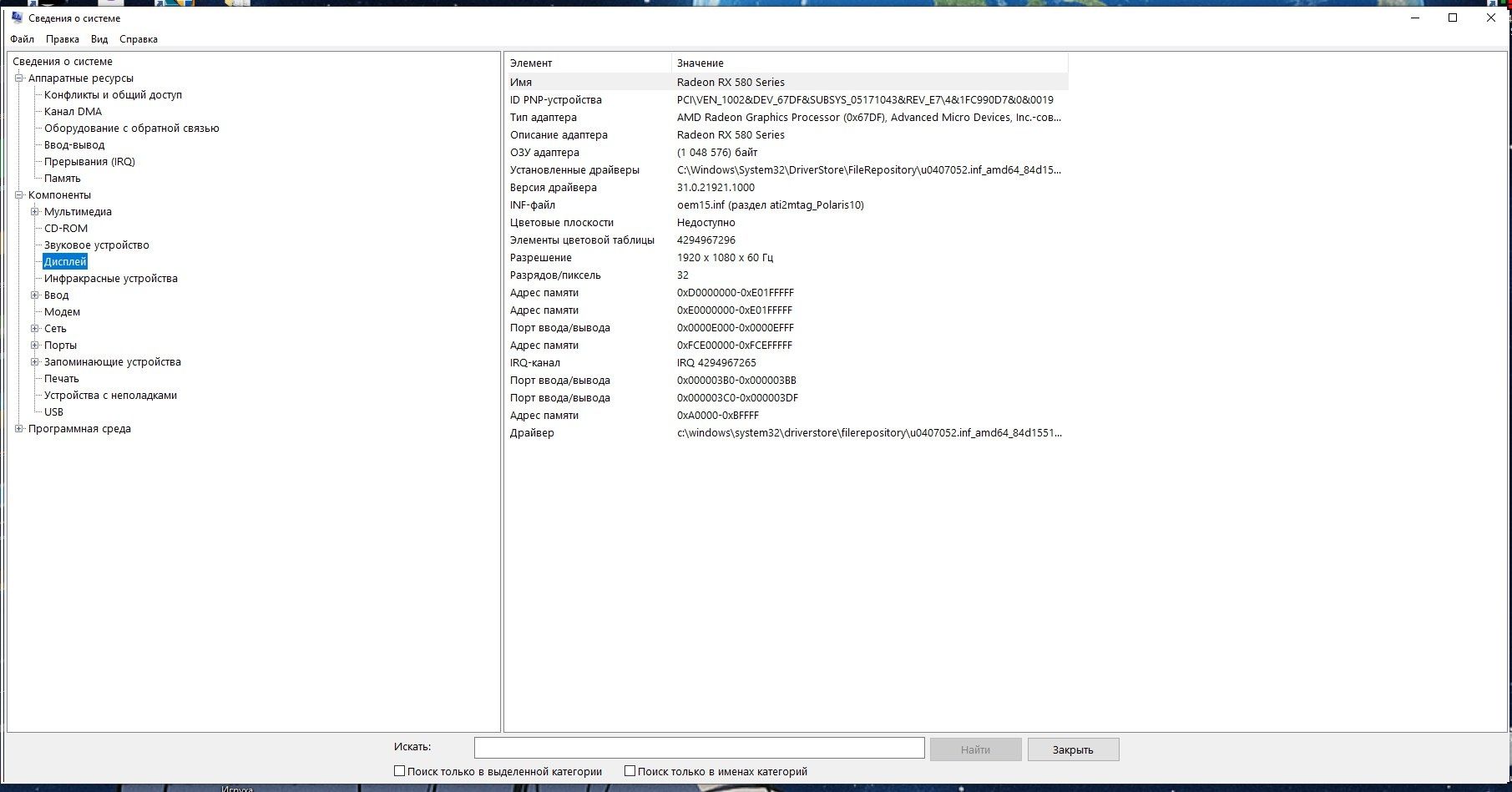Enable search only in selected category checkbox
Viewport: 1512px width, 792px height.
coord(399,771)
